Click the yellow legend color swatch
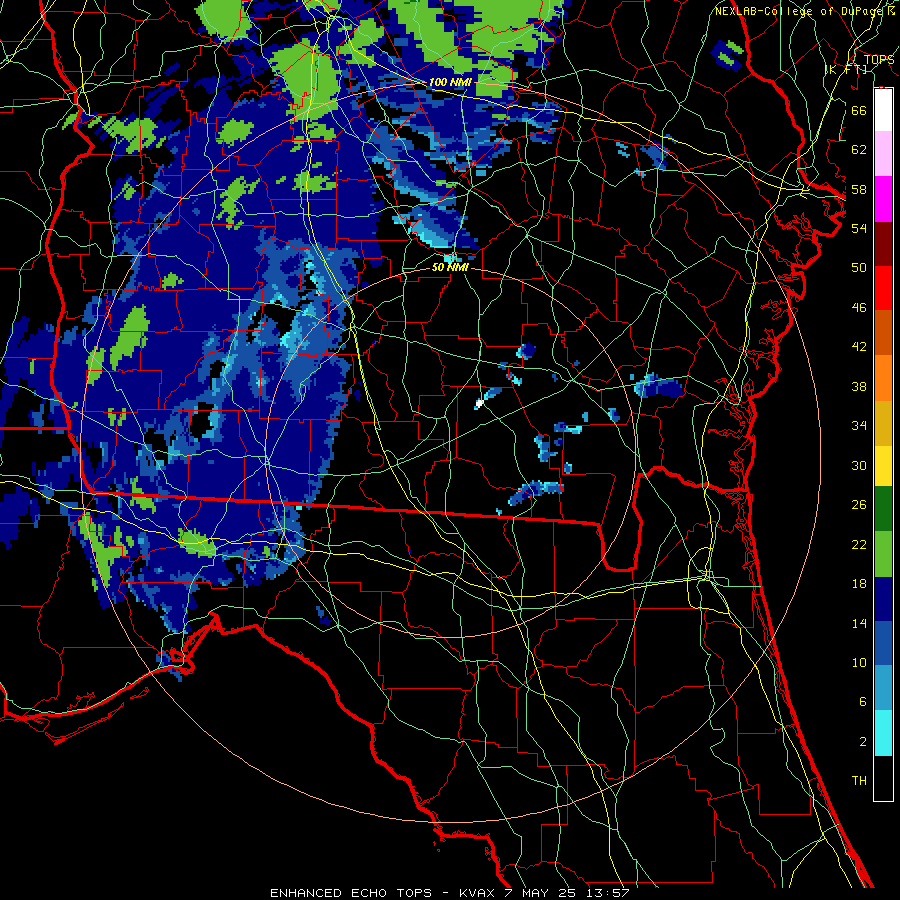Viewport: 900px width, 900px height. 883,465
